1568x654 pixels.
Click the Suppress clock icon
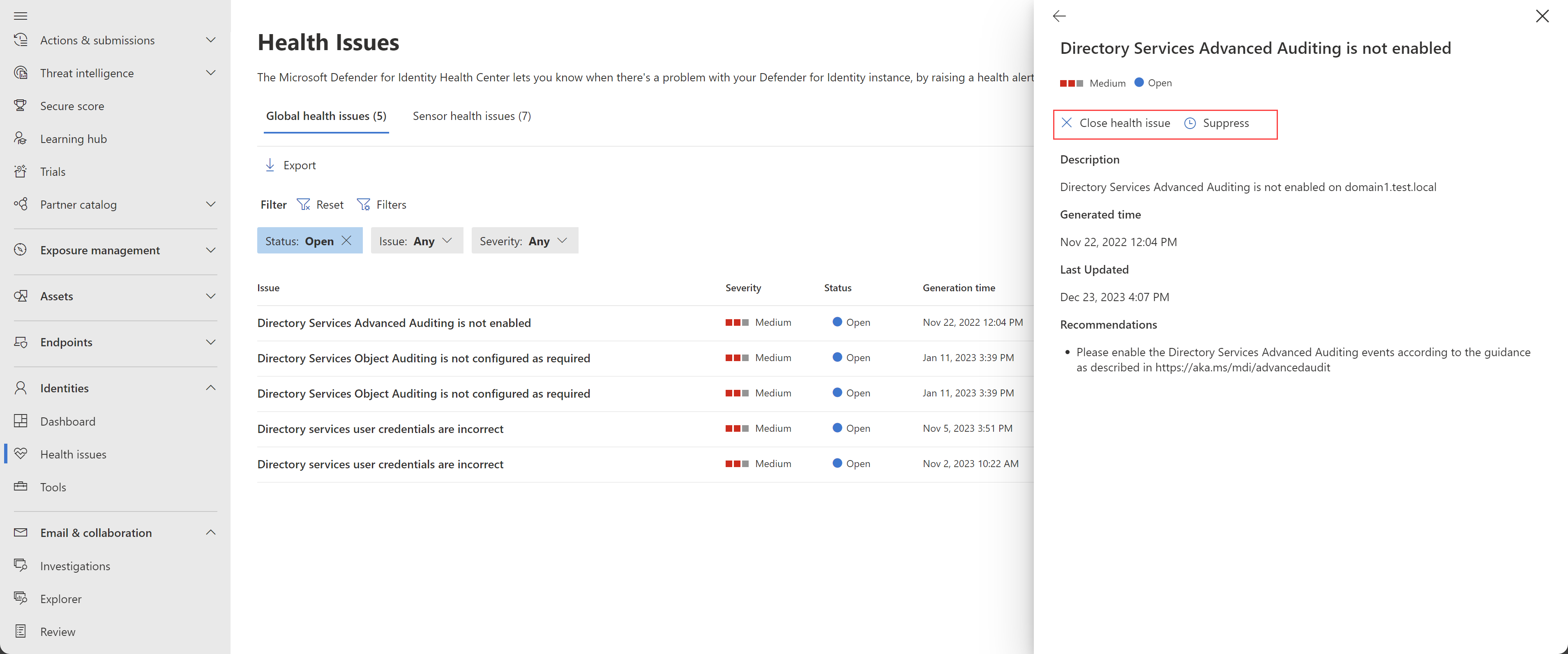[x=1190, y=124]
